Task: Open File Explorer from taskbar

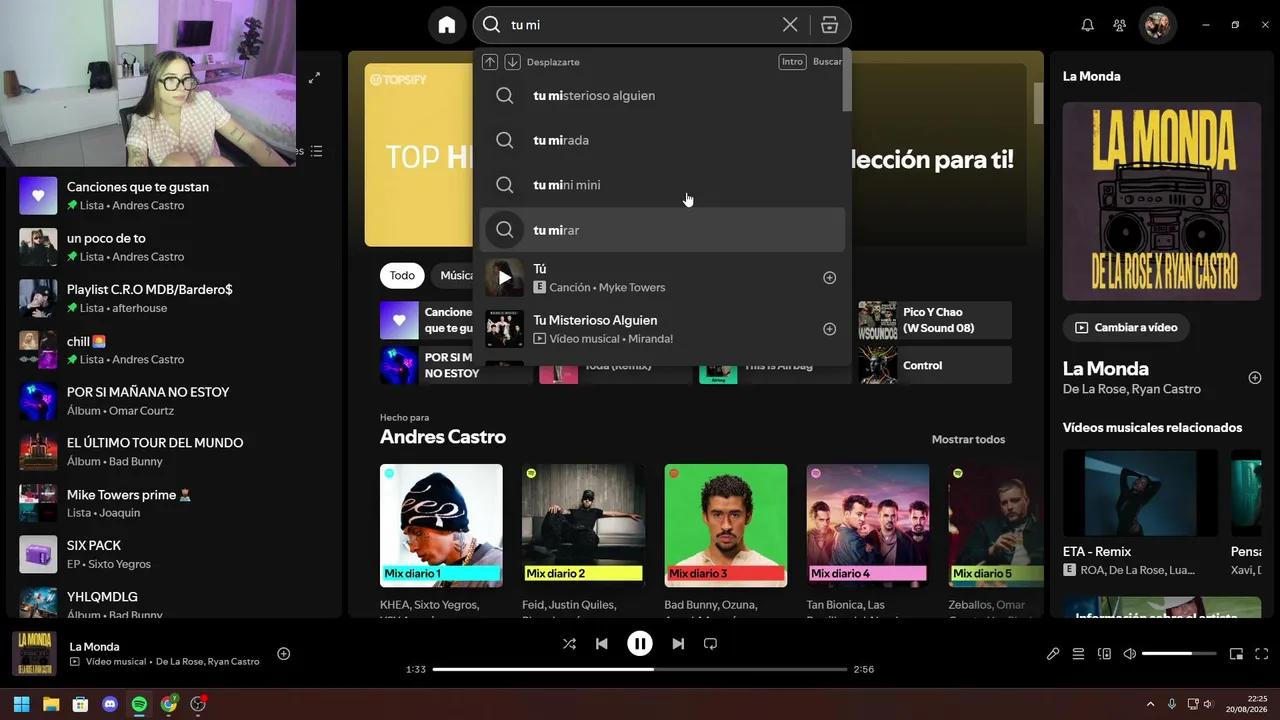Action: [x=51, y=704]
